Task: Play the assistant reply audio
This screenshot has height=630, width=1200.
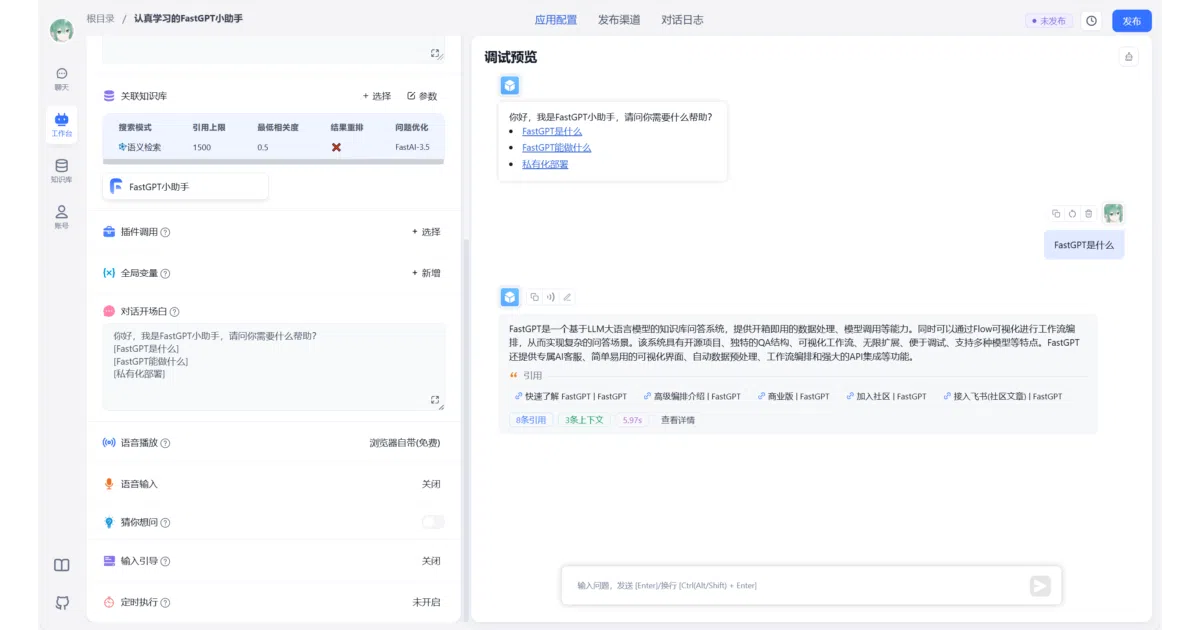Action: (551, 297)
